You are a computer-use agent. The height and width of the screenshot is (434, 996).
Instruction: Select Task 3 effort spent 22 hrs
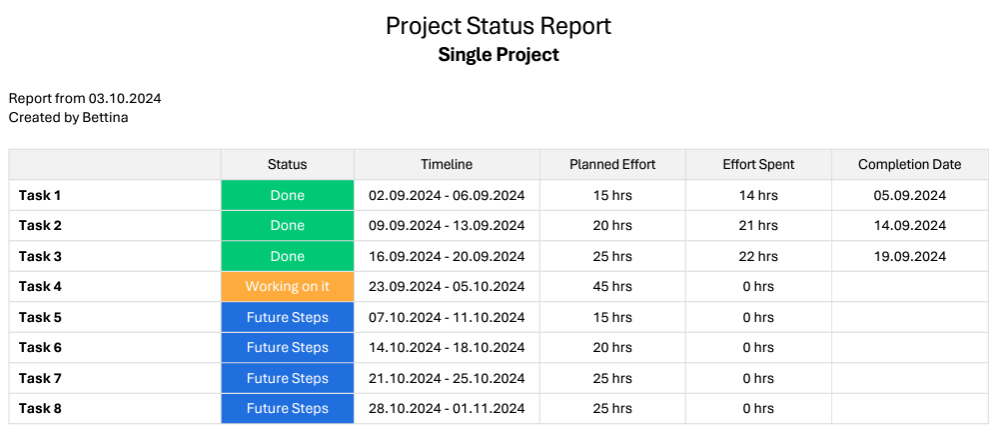click(758, 256)
